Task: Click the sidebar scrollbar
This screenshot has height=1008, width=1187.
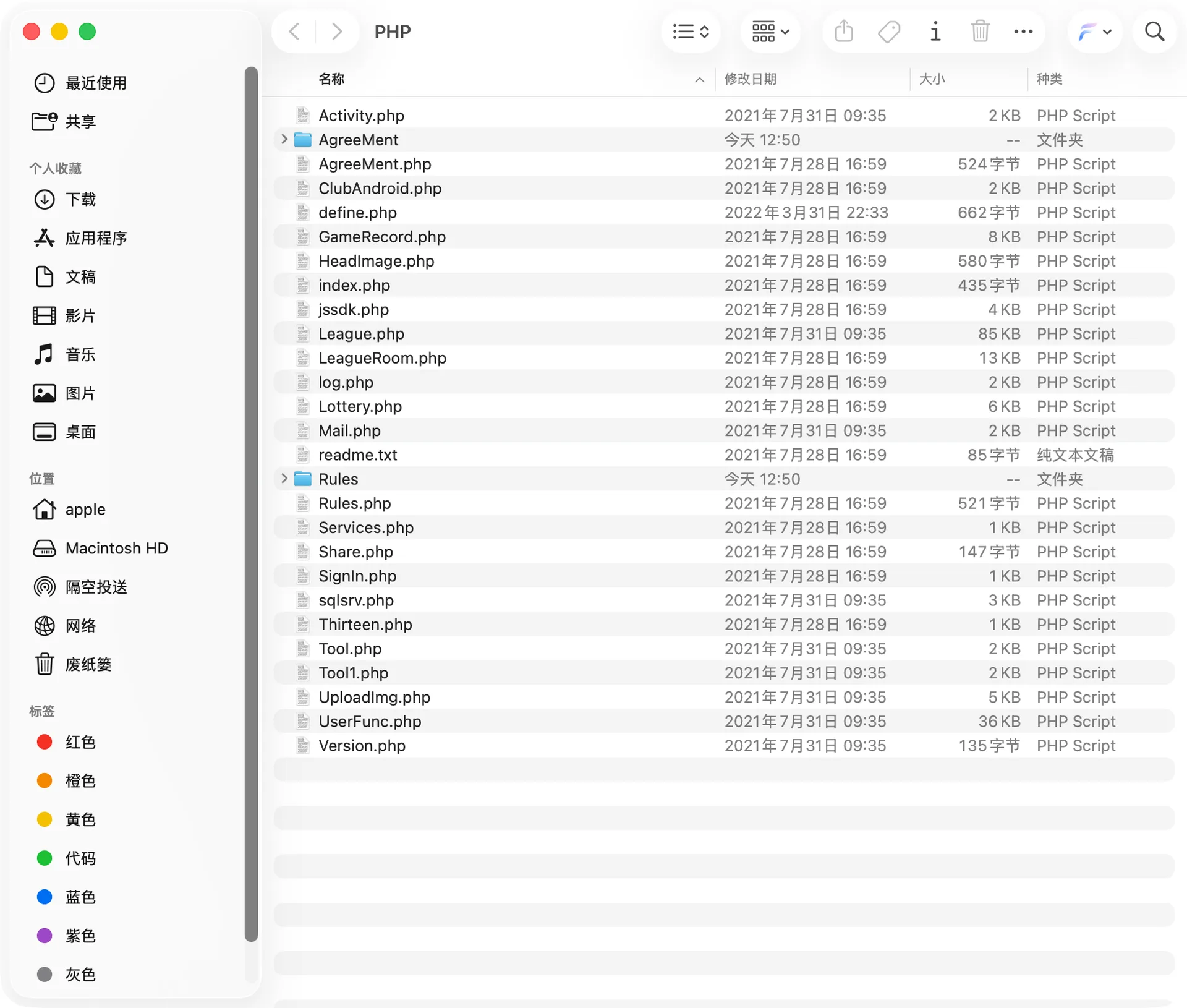Action: pyautogui.click(x=251, y=504)
